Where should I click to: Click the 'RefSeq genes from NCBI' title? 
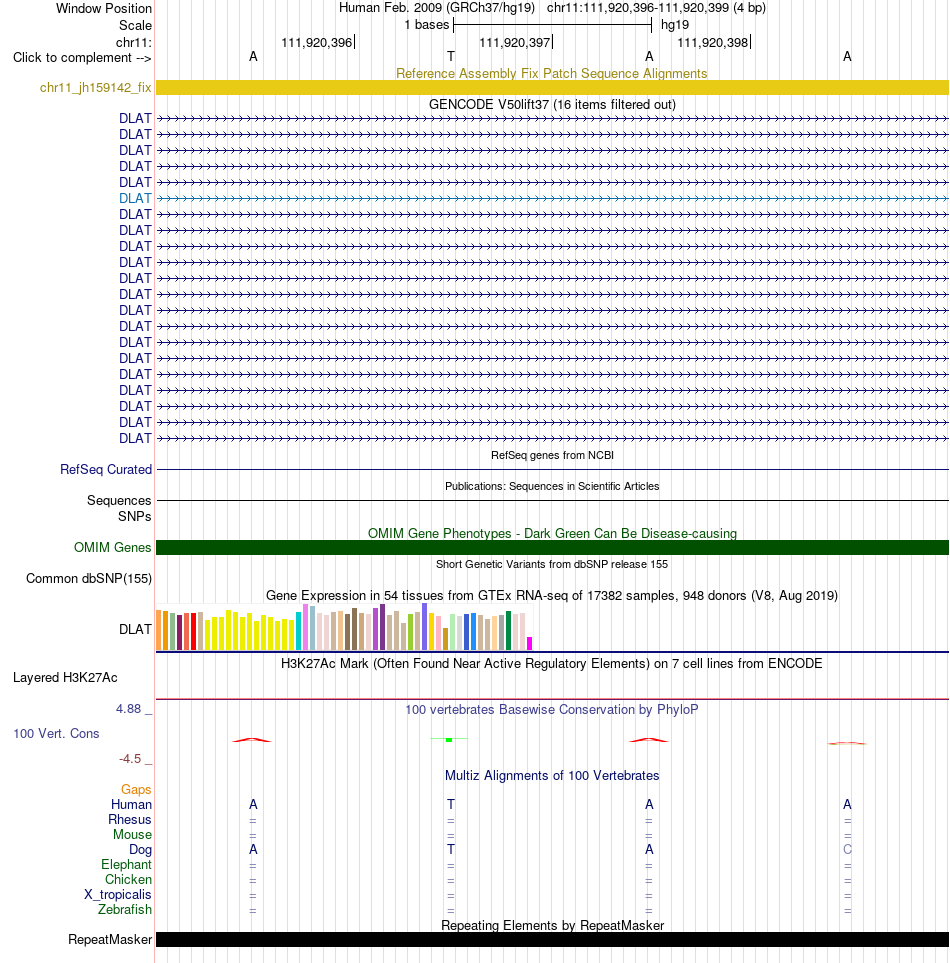pos(552,455)
